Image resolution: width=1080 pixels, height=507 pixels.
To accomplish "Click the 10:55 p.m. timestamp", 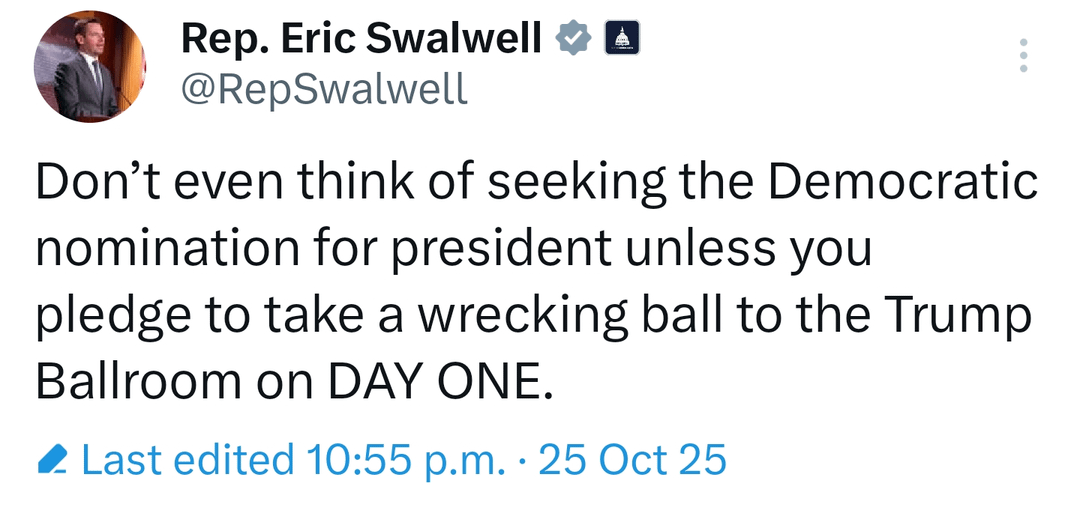I will [404, 458].
